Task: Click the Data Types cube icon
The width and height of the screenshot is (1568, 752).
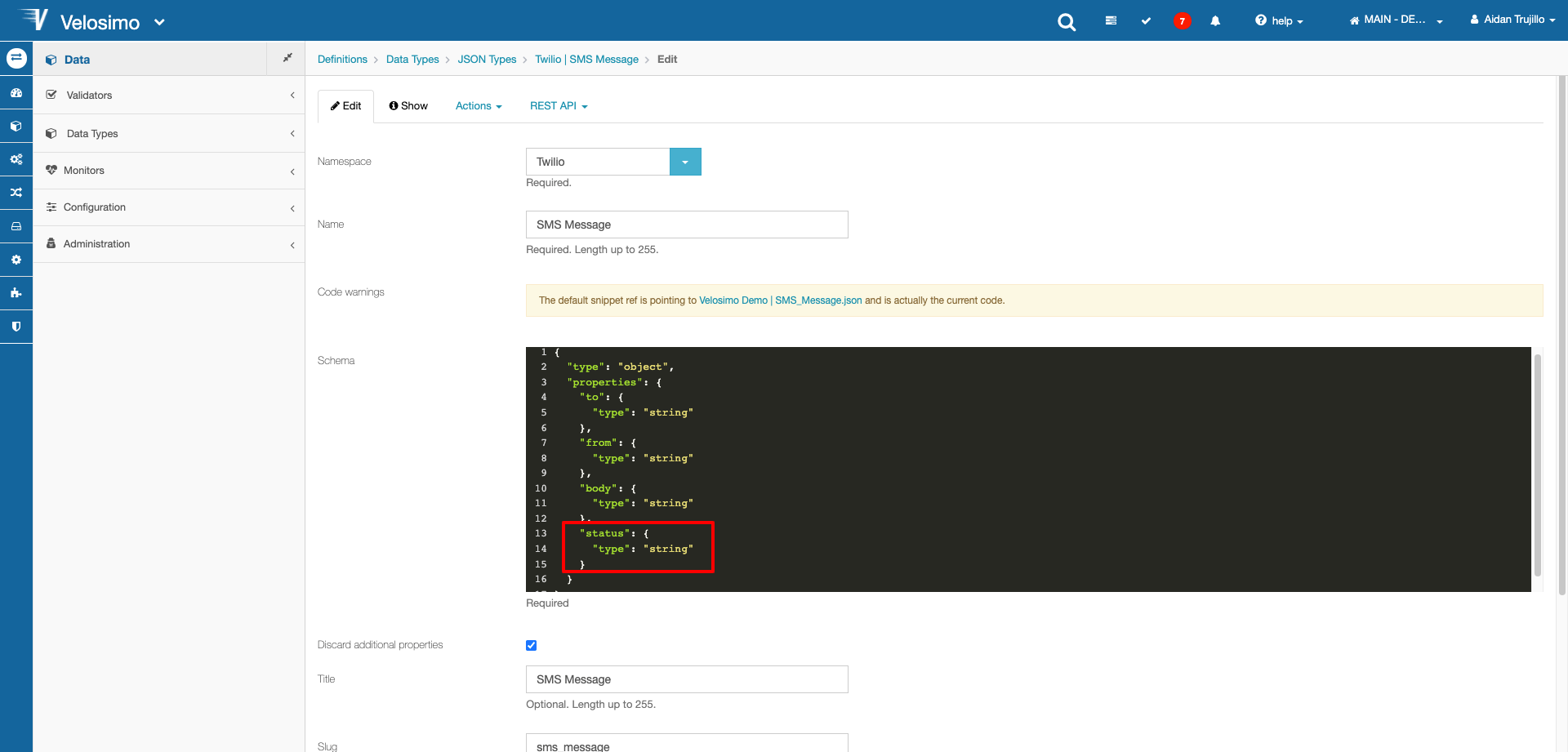Action: click(51, 133)
